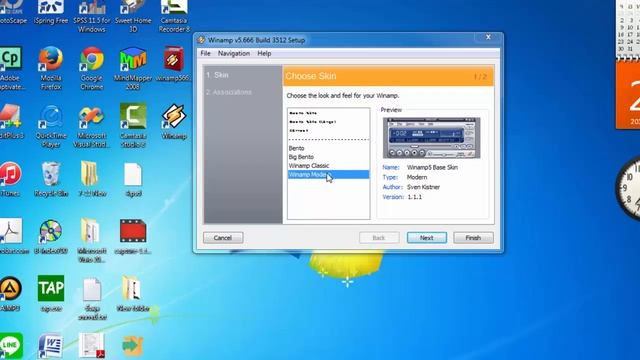This screenshot has width=640, height=360.
Task: Open the Recycle Bin
Action: point(51,179)
